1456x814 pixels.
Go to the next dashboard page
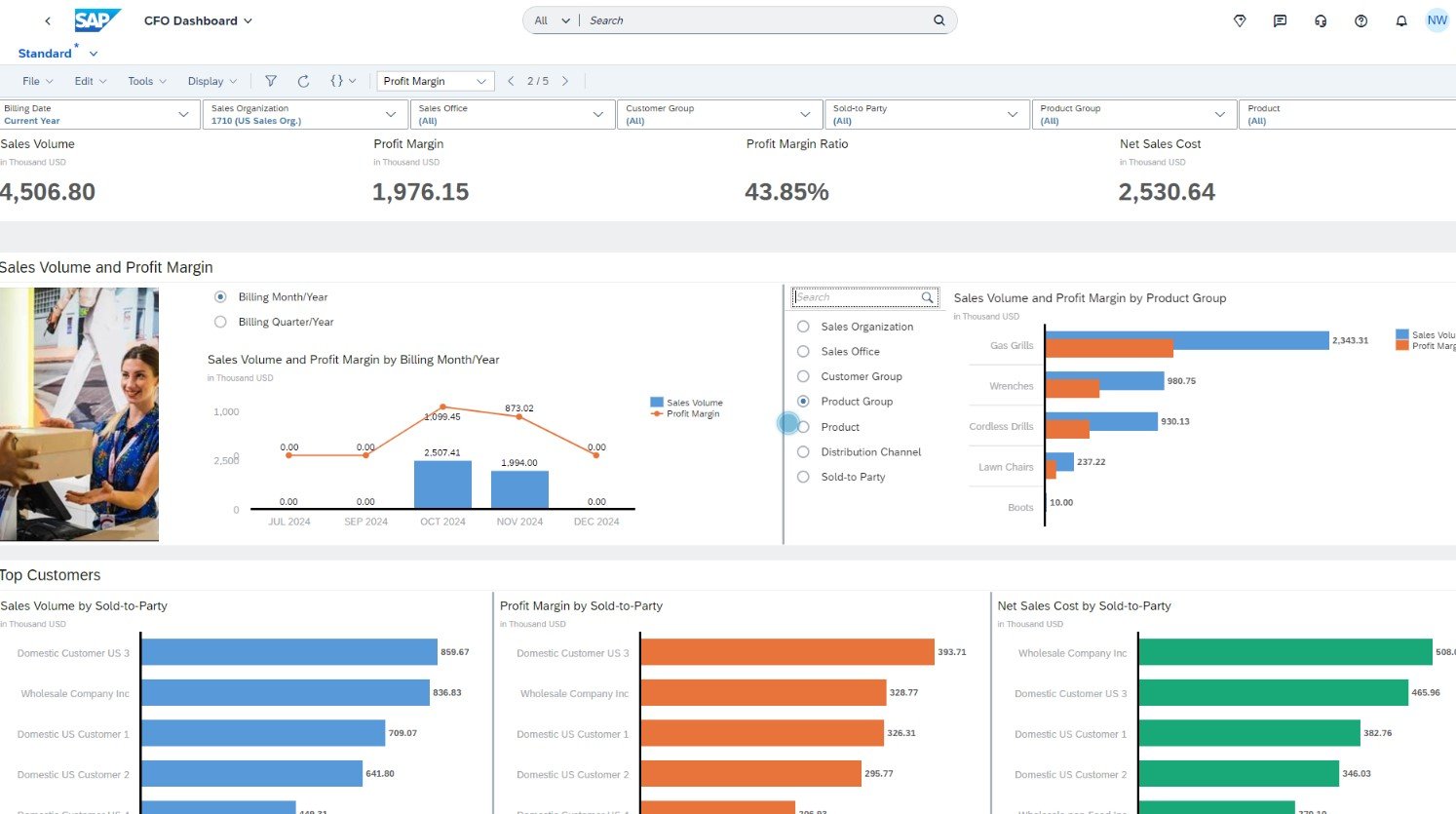coord(565,81)
